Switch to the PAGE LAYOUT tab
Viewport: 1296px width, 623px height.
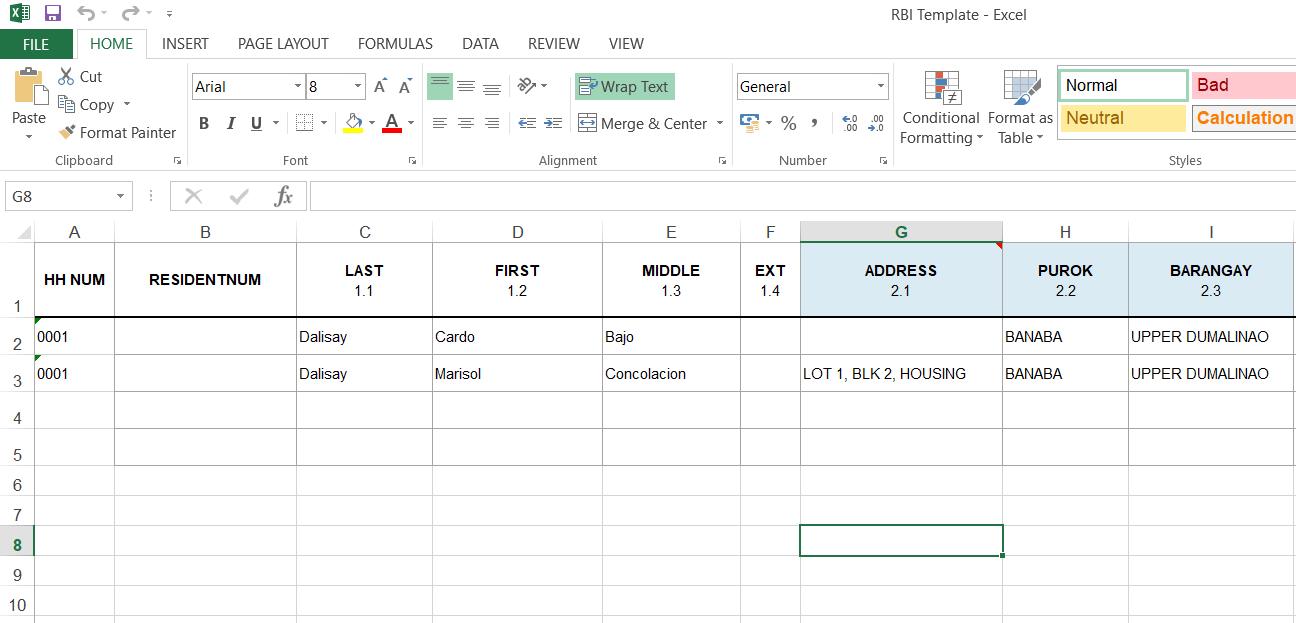(x=283, y=44)
